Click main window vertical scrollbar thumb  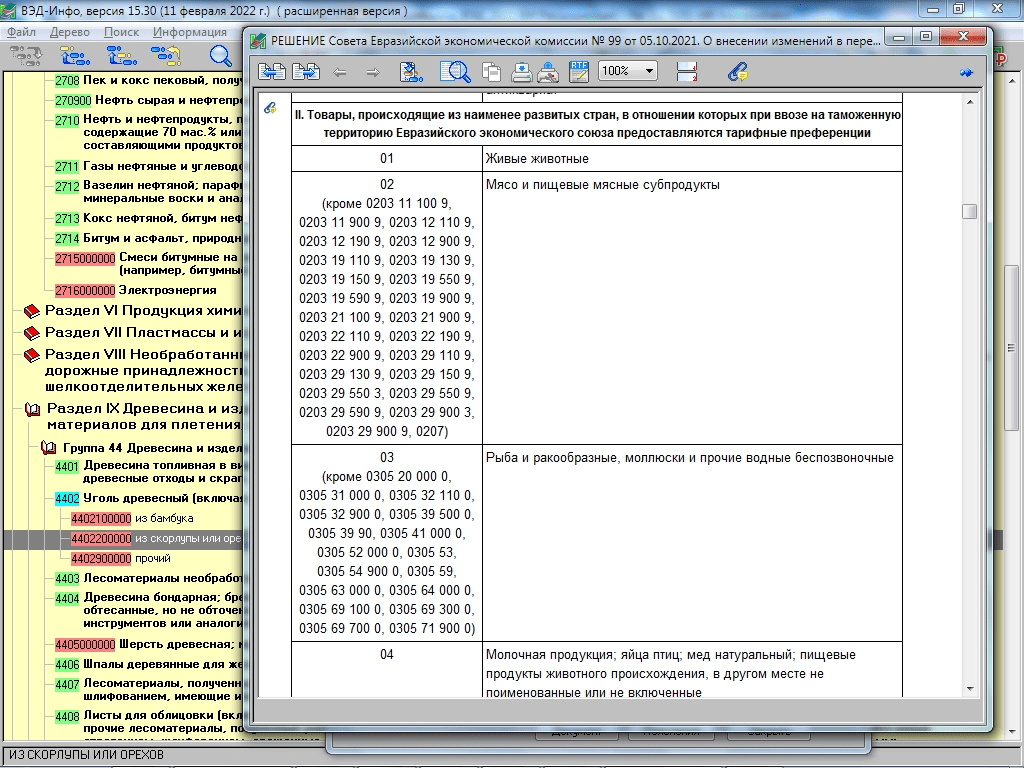pyautogui.click(x=1011, y=347)
